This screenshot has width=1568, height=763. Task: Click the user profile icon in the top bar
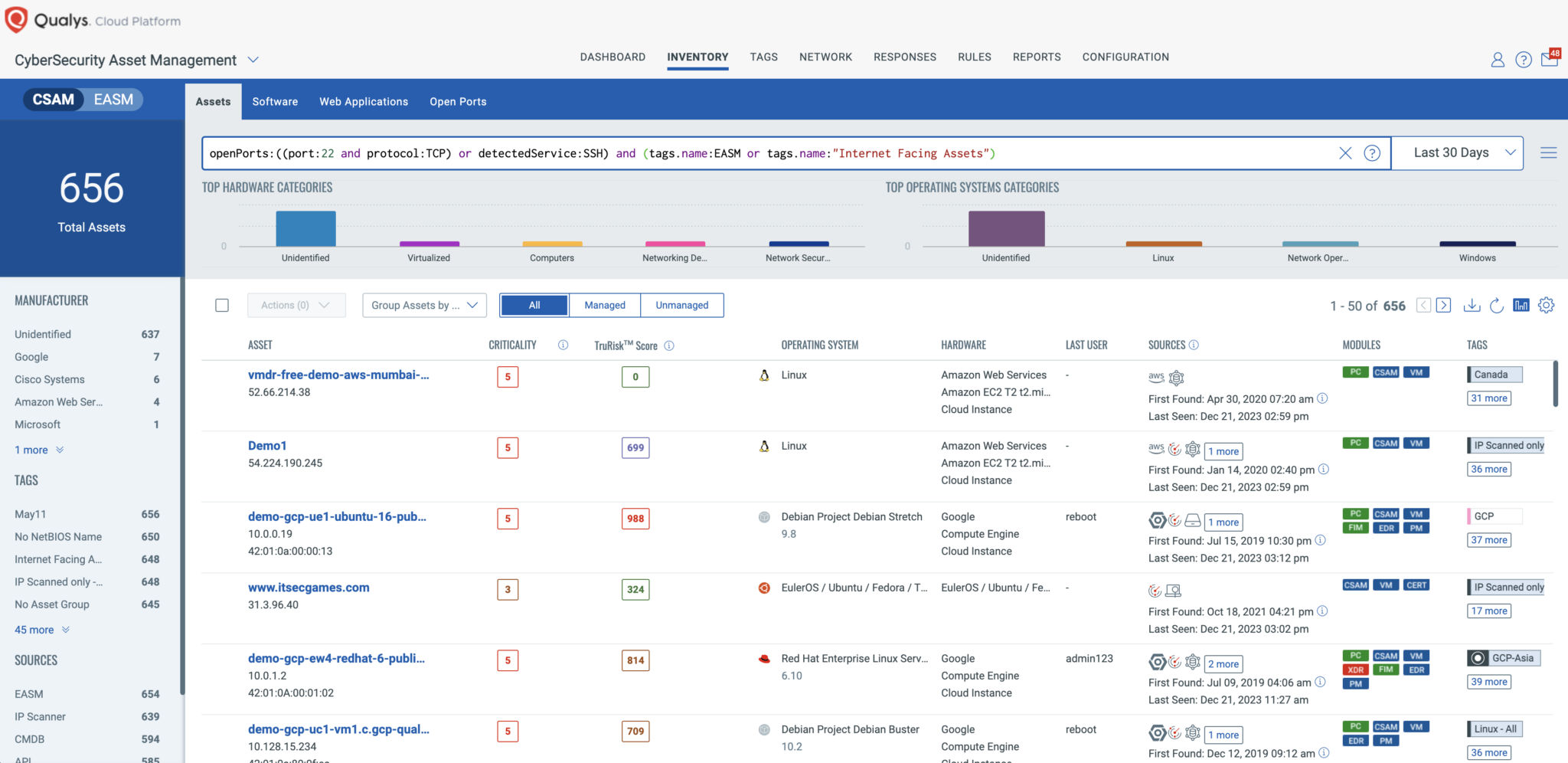[1498, 60]
